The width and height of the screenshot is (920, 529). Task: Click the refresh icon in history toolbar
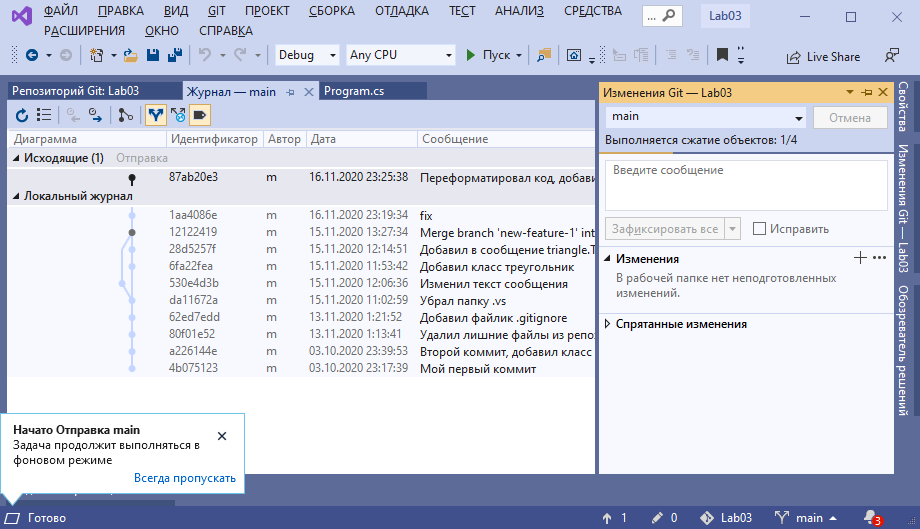tap(22, 115)
